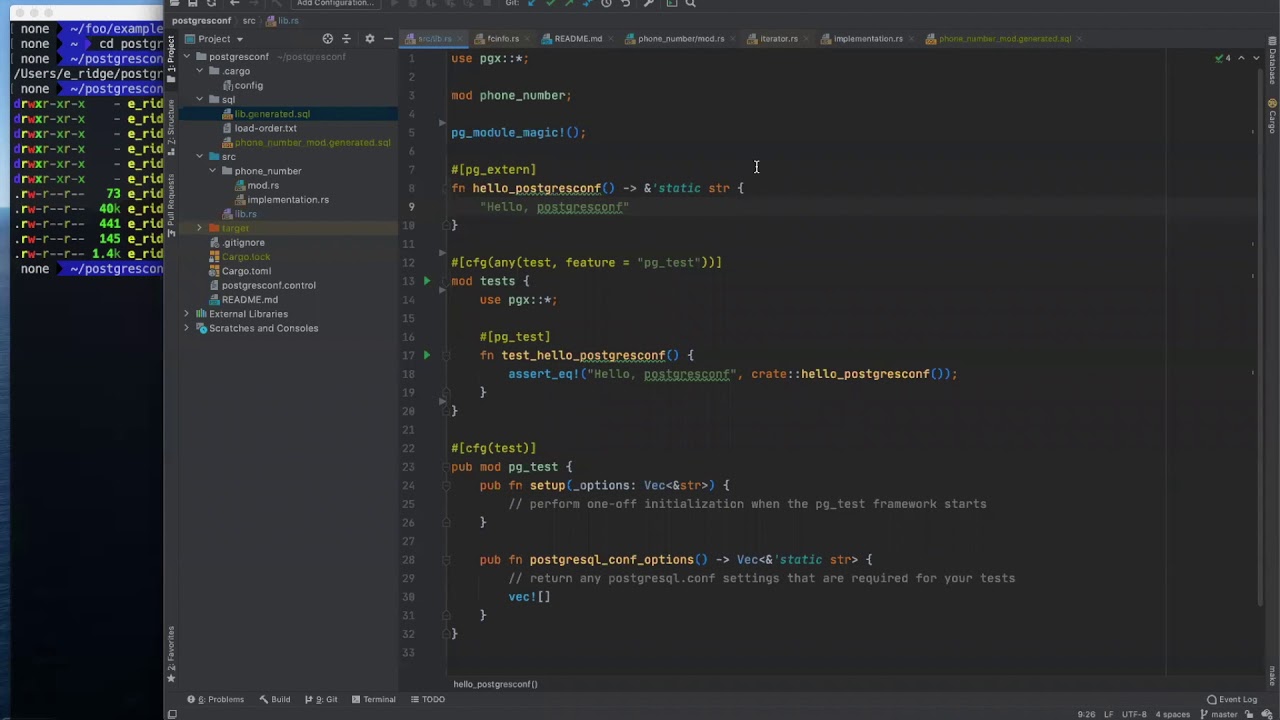Click the Collapse All icon in Project panel
1280x720 pixels.
tap(346, 39)
